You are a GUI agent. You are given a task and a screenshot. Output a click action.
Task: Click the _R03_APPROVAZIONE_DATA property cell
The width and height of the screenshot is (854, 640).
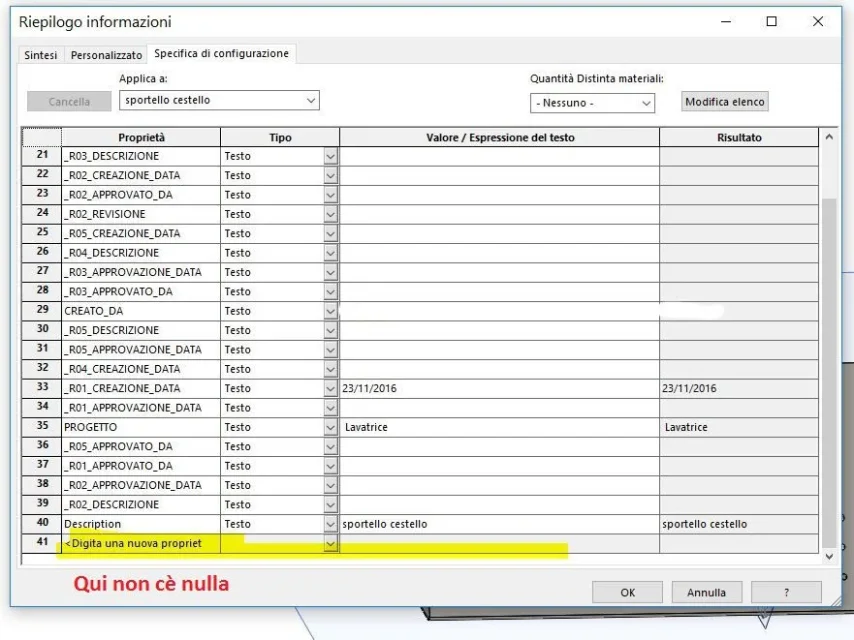pyautogui.click(x=141, y=272)
